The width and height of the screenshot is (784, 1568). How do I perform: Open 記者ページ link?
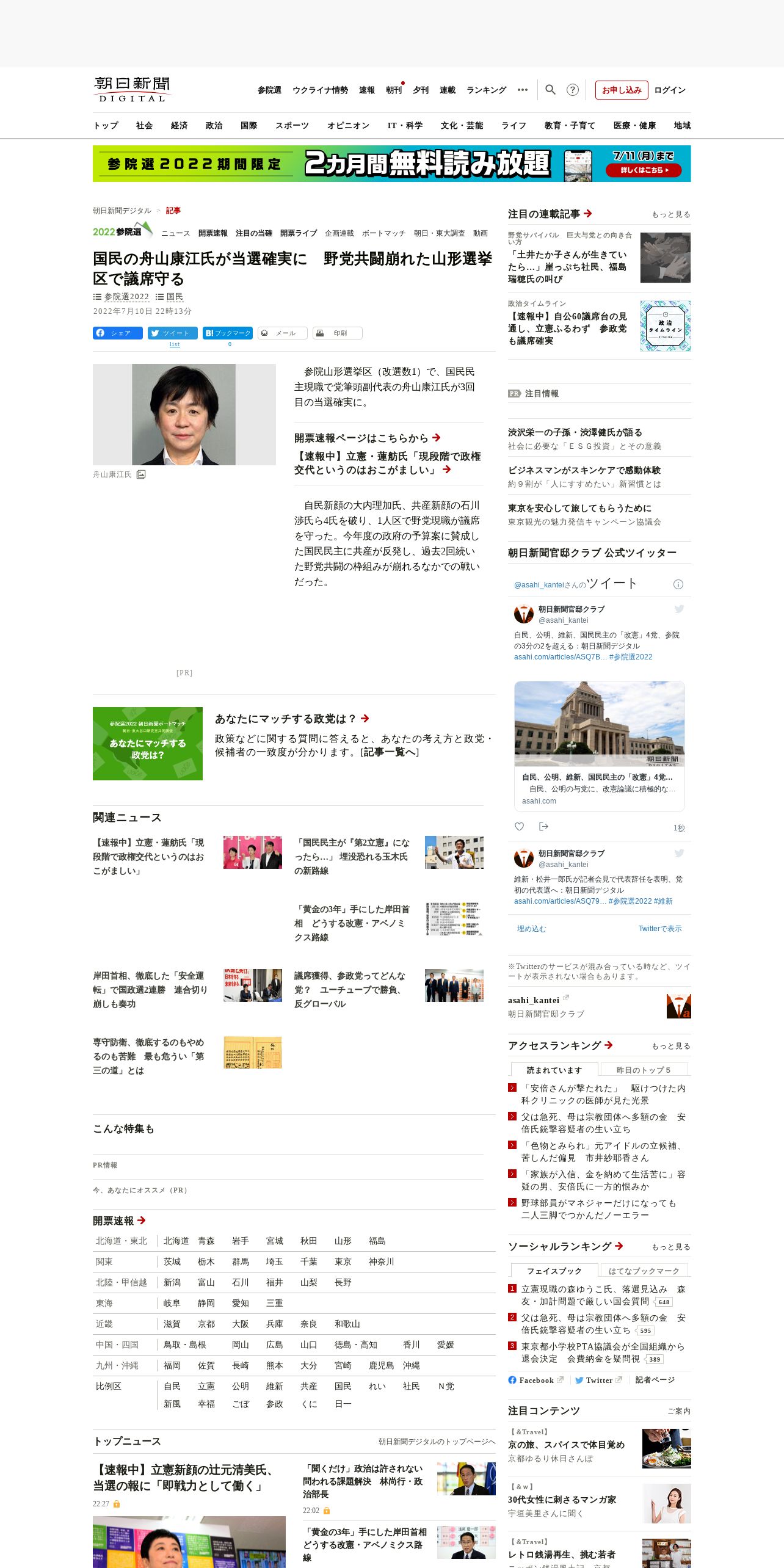point(655,1380)
